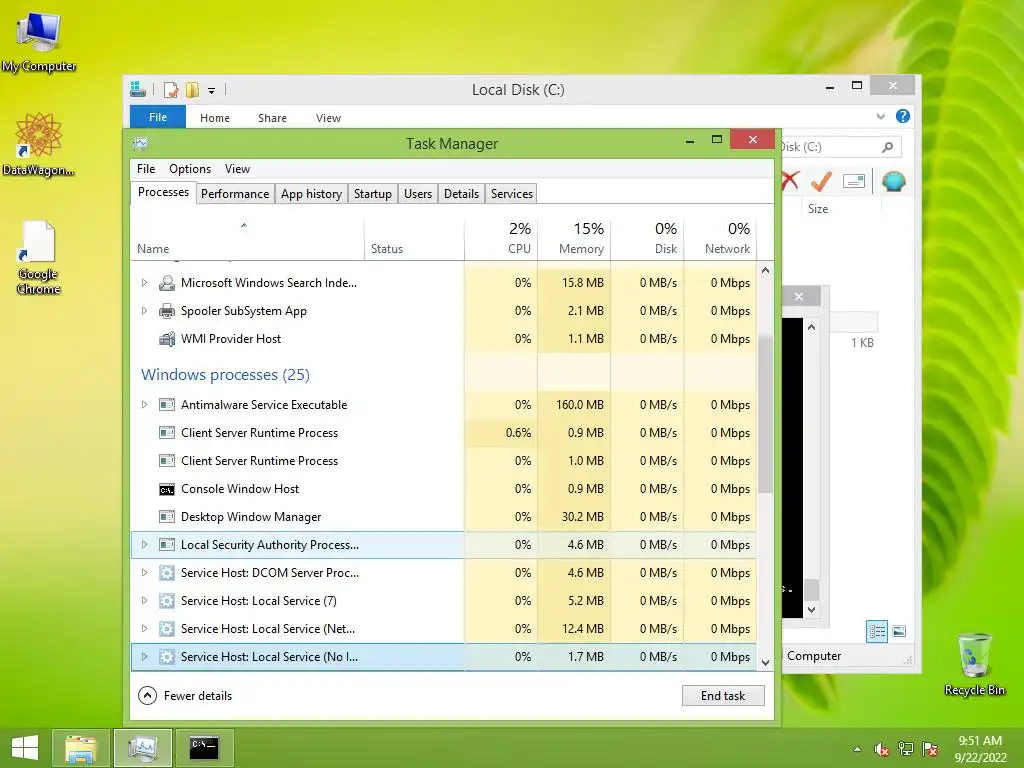Image resolution: width=1024 pixels, height=768 pixels.
Task: Open the Recycle Bin on desktop
Action: coord(974,664)
